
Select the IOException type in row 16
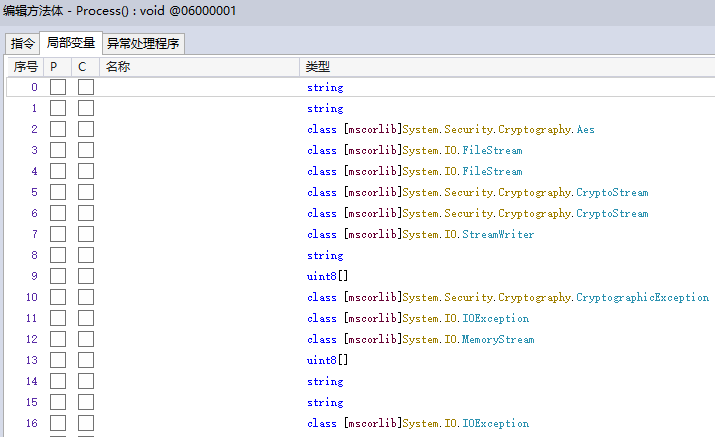pos(418,423)
